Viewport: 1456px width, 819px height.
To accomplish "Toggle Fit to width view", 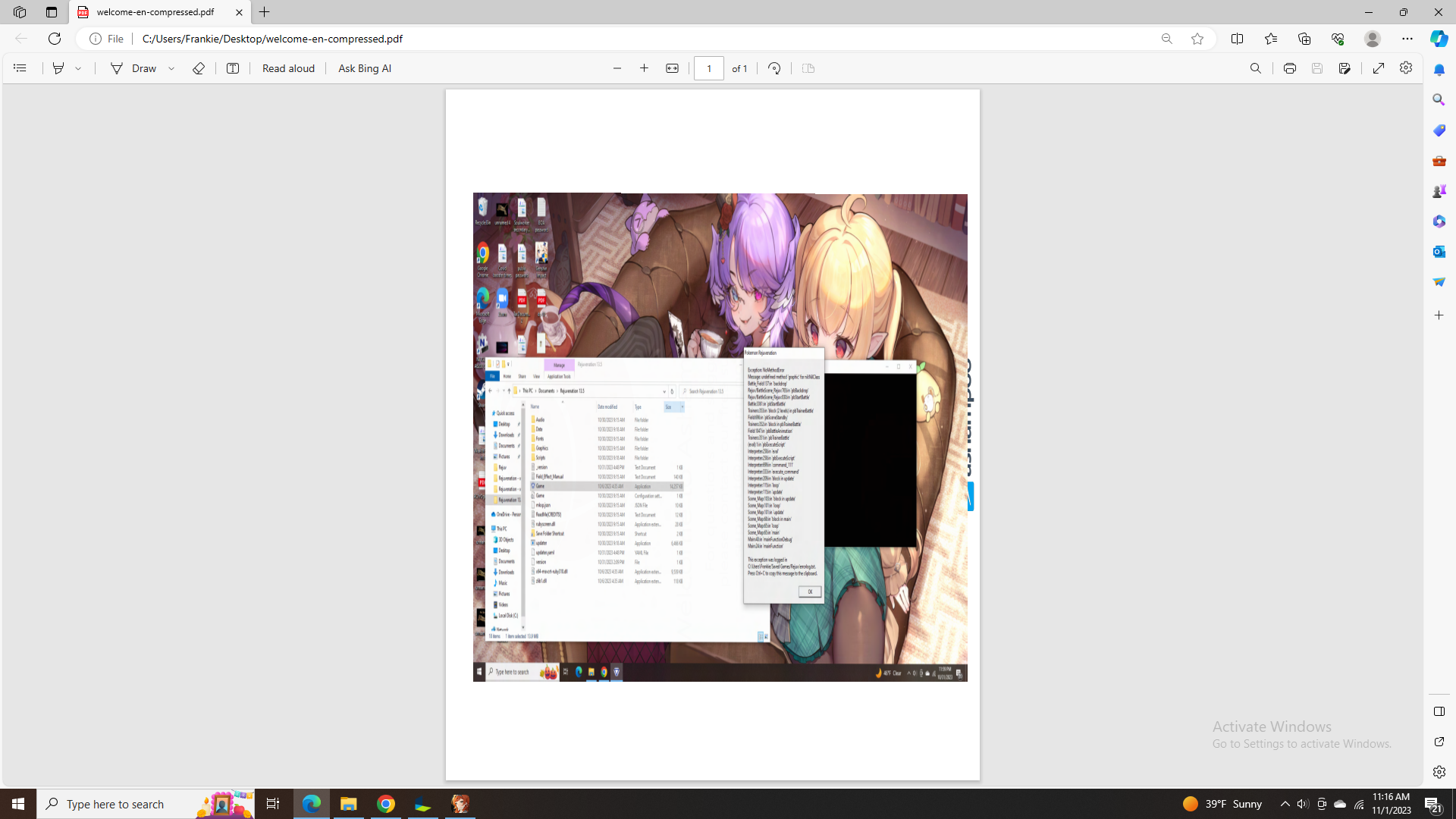I will [672, 68].
